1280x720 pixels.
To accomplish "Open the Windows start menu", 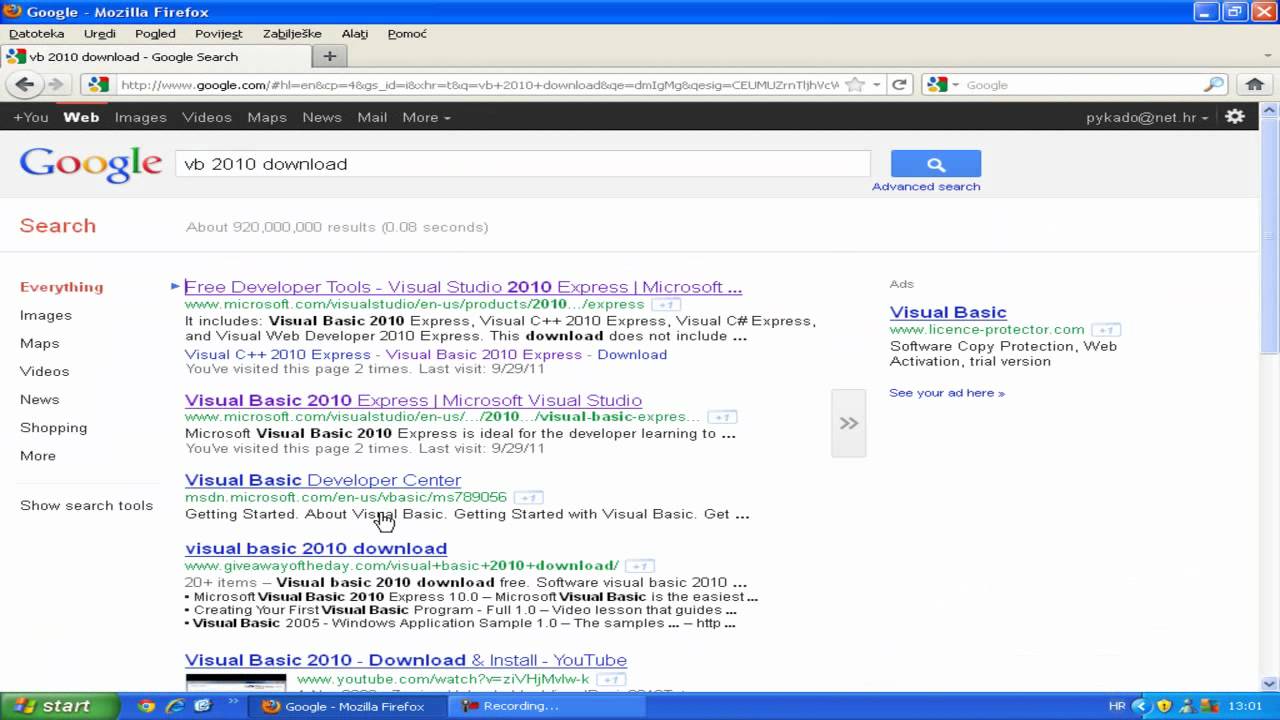I will coord(60,706).
